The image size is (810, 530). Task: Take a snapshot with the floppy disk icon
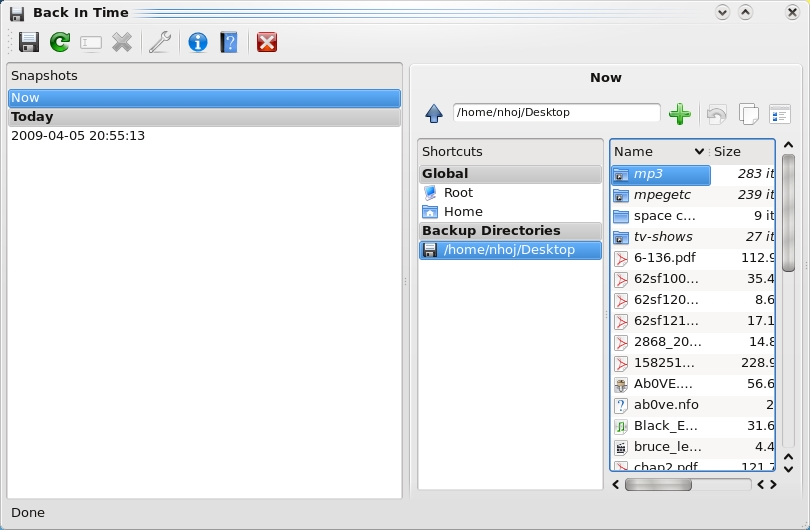point(29,42)
